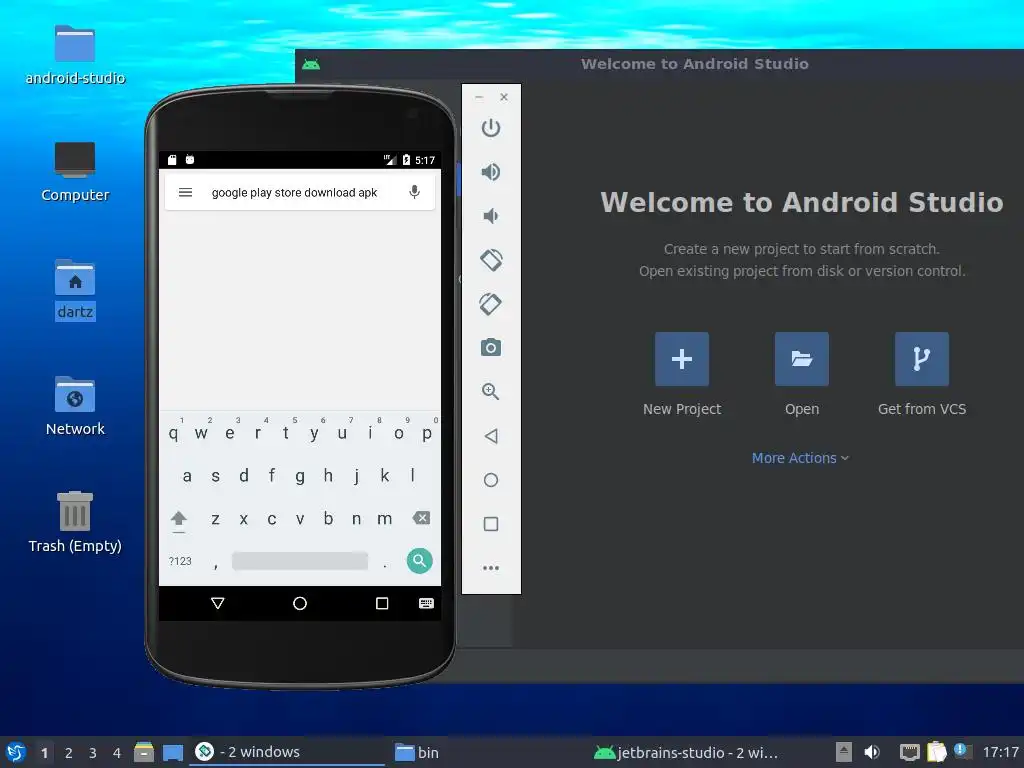Image resolution: width=1024 pixels, height=768 pixels.
Task: Select the Computer desktop icon
Action: click(75, 172)
